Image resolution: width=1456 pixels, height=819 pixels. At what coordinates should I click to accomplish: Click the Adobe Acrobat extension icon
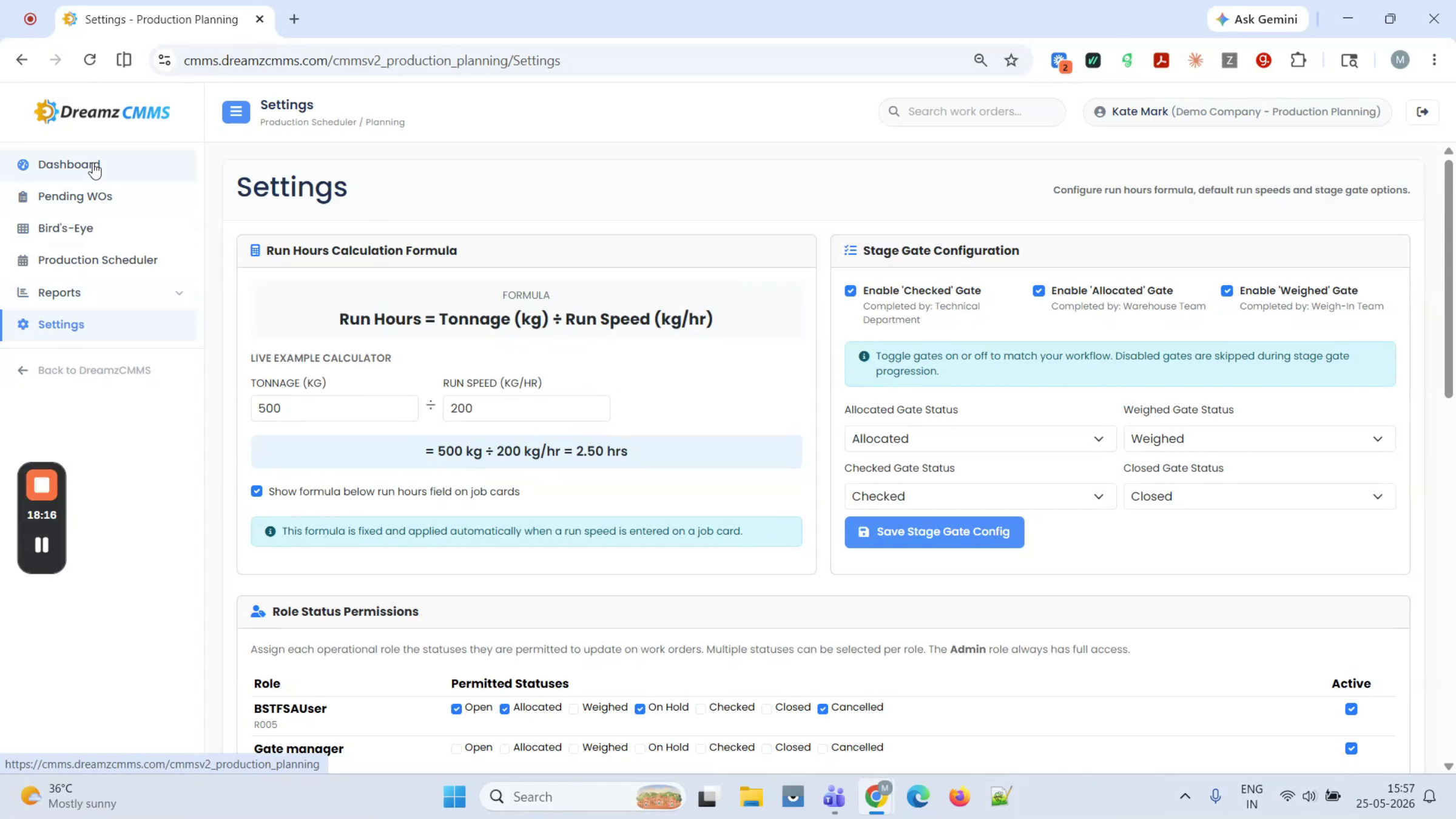(x=1161, y=60)
